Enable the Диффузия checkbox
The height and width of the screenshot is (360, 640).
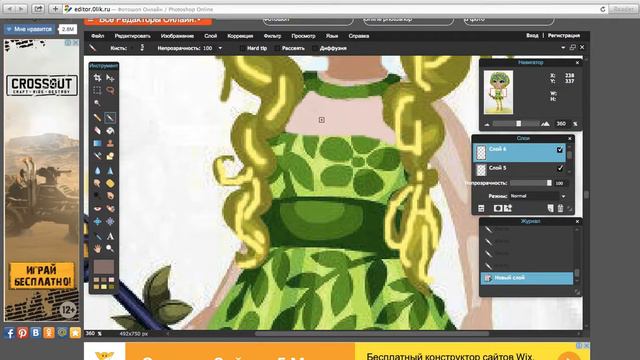pos(315,48)
